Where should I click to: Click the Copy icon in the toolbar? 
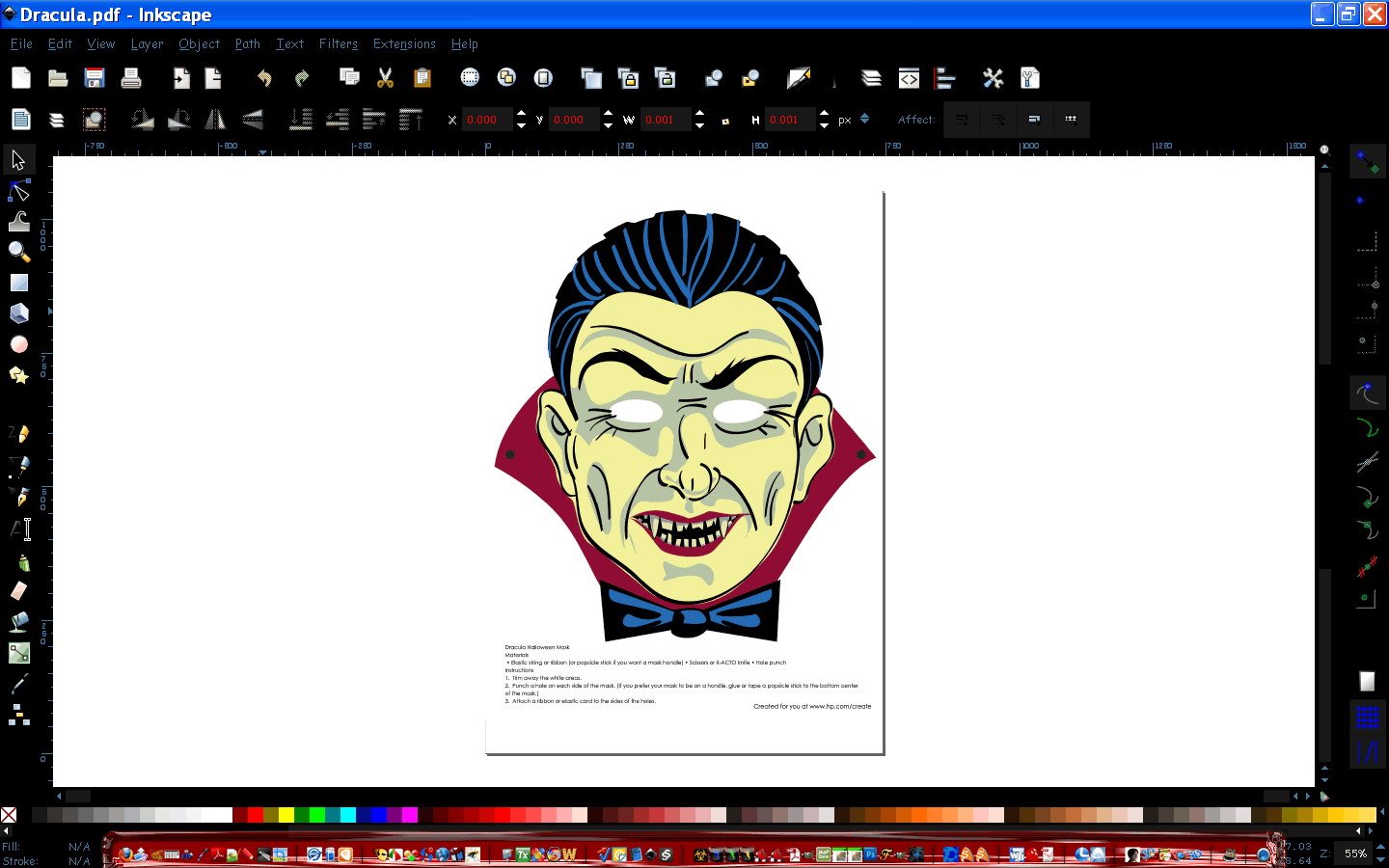click(349, 78)
